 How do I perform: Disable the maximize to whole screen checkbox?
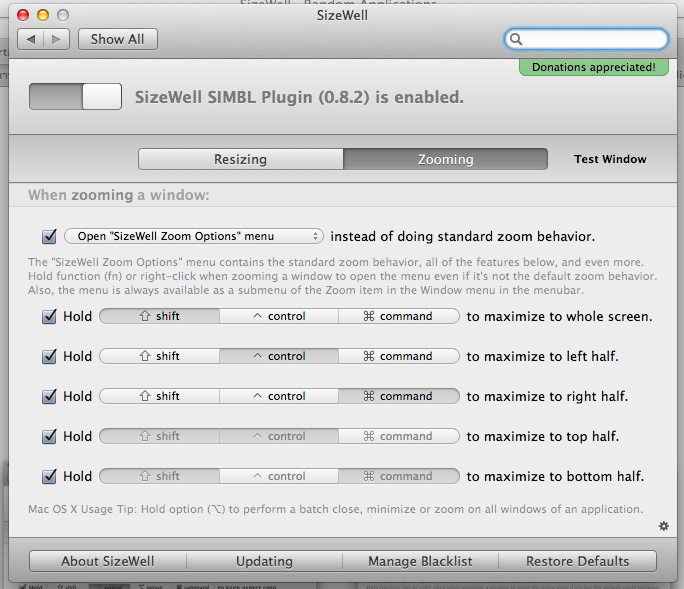tap(49, 316)
